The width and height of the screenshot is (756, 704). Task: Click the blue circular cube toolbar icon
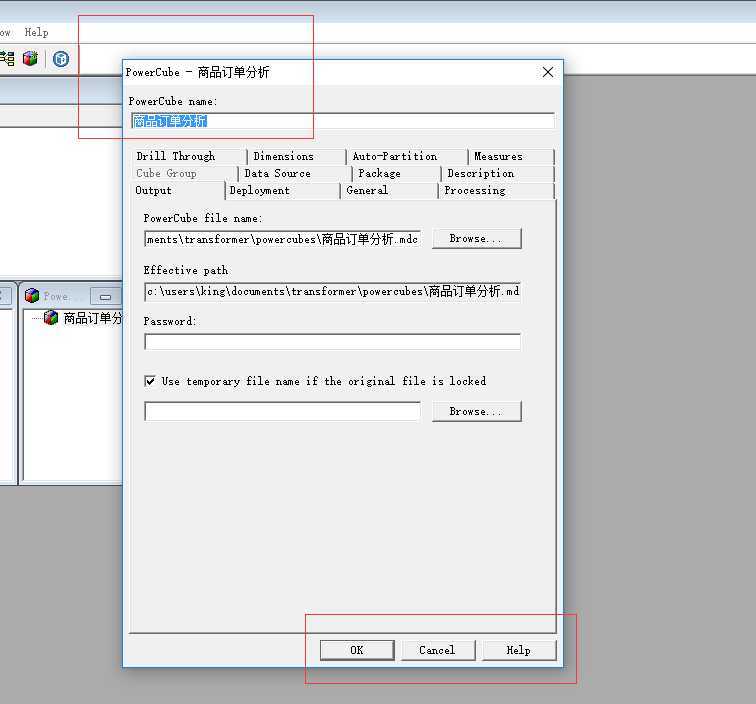tap(61, 59)
